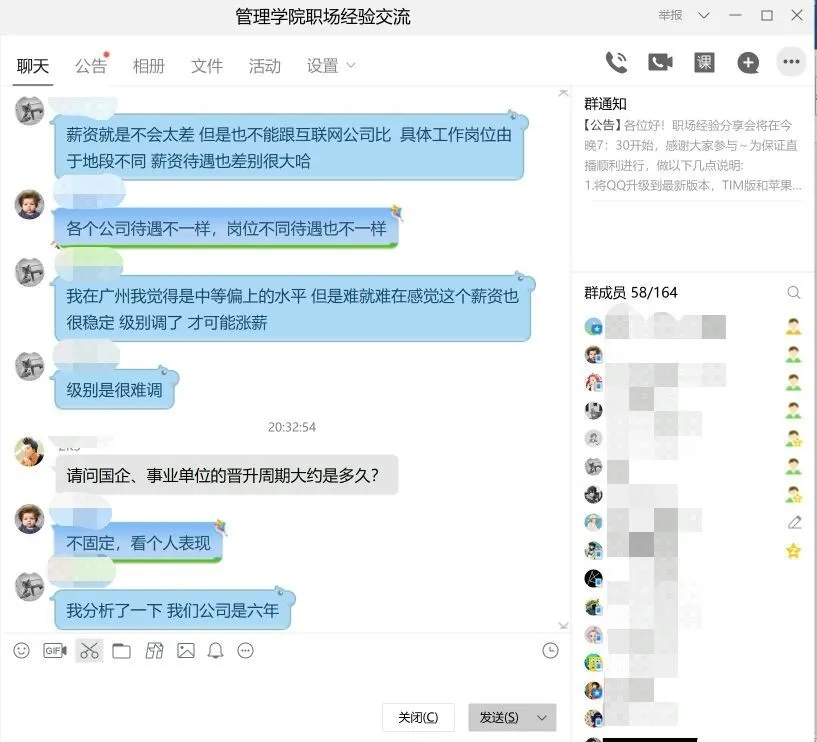Switch to the 文件 tab
Screen dimensions: 817x742
tap(207, 66)
